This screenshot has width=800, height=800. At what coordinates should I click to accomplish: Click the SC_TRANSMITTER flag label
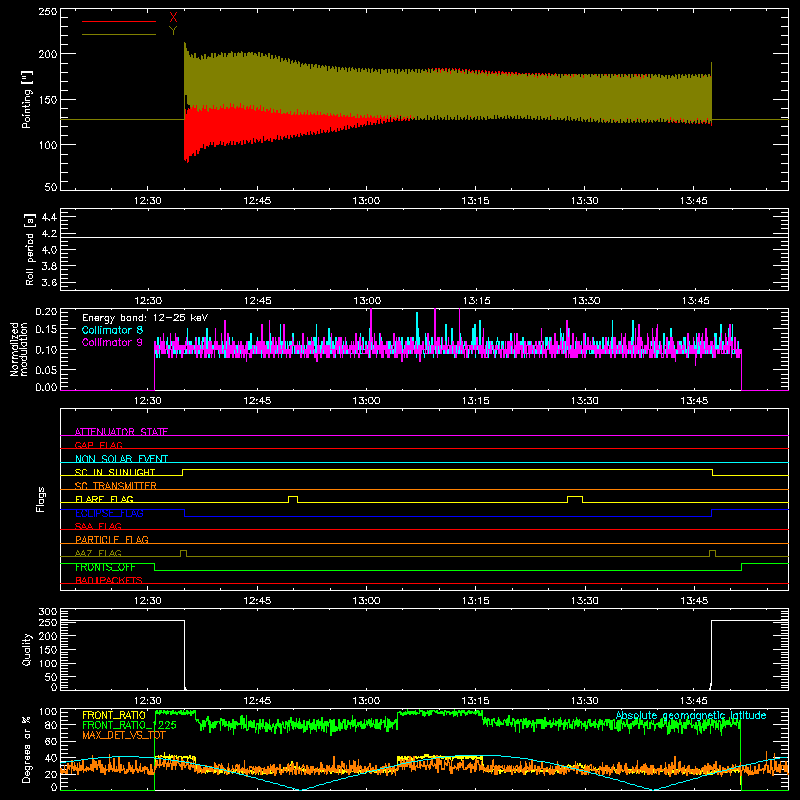[116, 486]
